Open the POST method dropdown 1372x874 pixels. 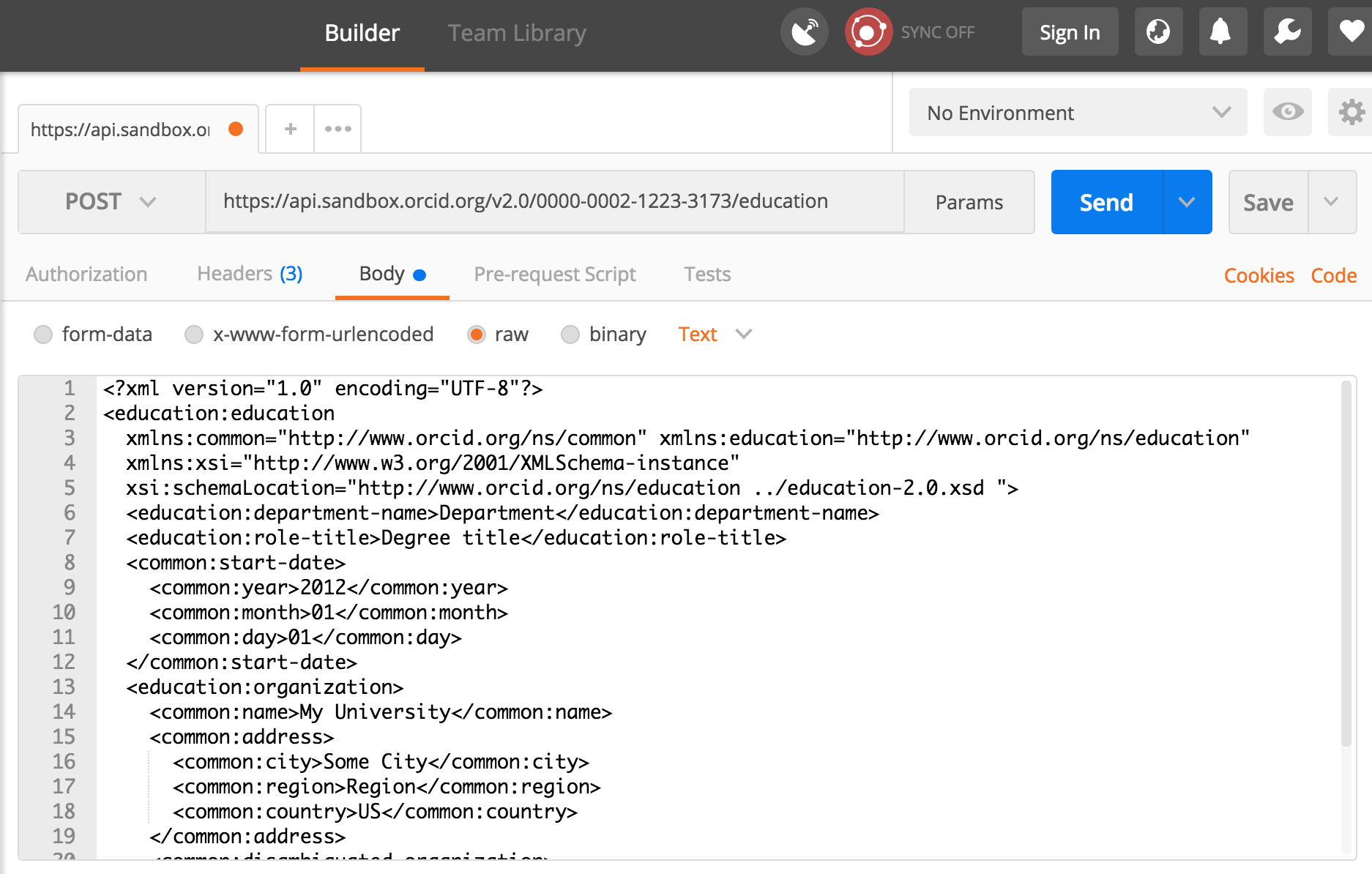coord(111,202)
